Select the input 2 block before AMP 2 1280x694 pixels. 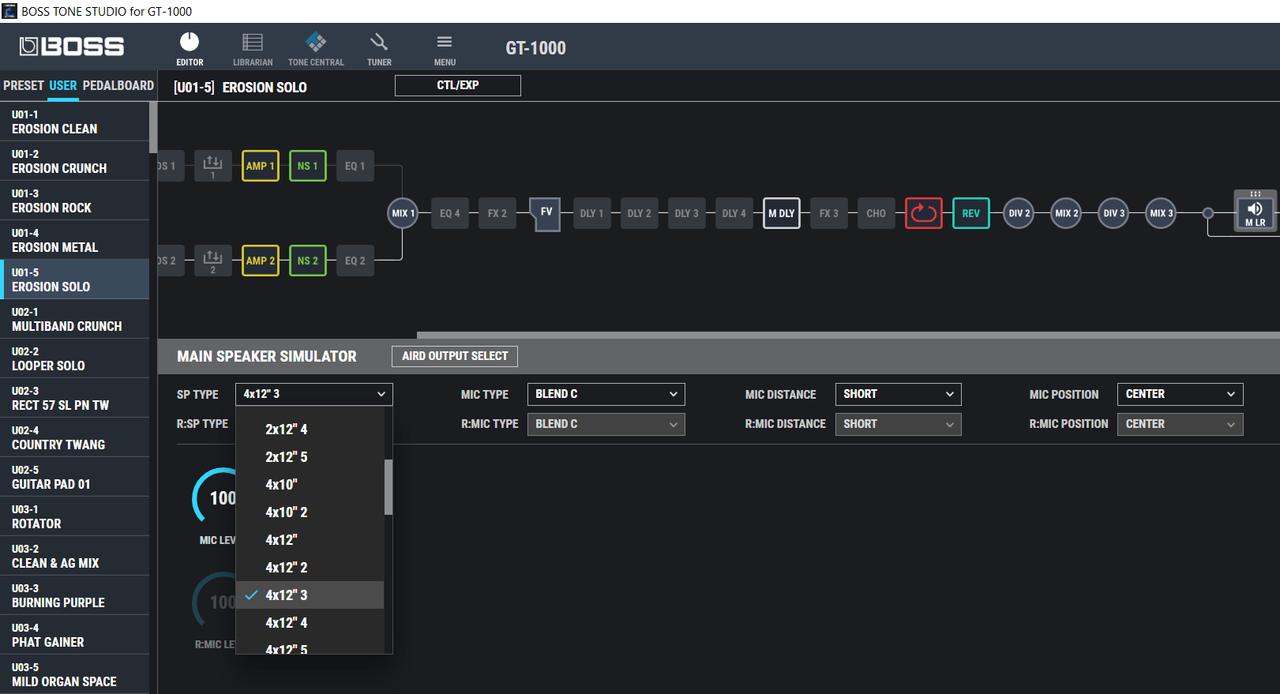pyautogui.click(x=212, y=261)
